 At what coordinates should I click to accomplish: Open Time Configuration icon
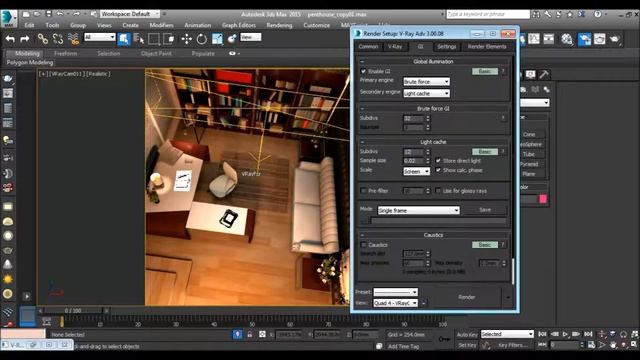(591, 344)
